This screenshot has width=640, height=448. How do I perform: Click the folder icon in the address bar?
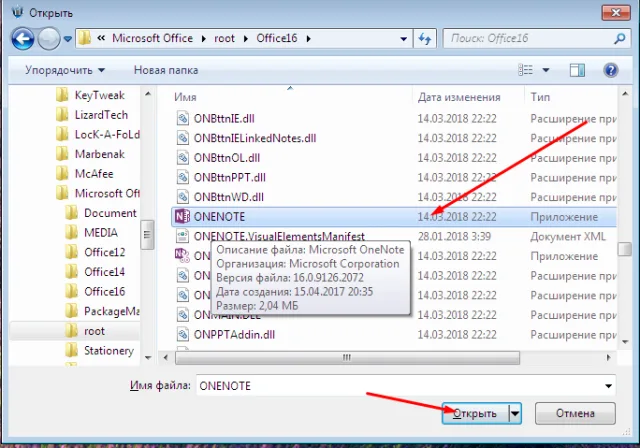click(84, 38)
